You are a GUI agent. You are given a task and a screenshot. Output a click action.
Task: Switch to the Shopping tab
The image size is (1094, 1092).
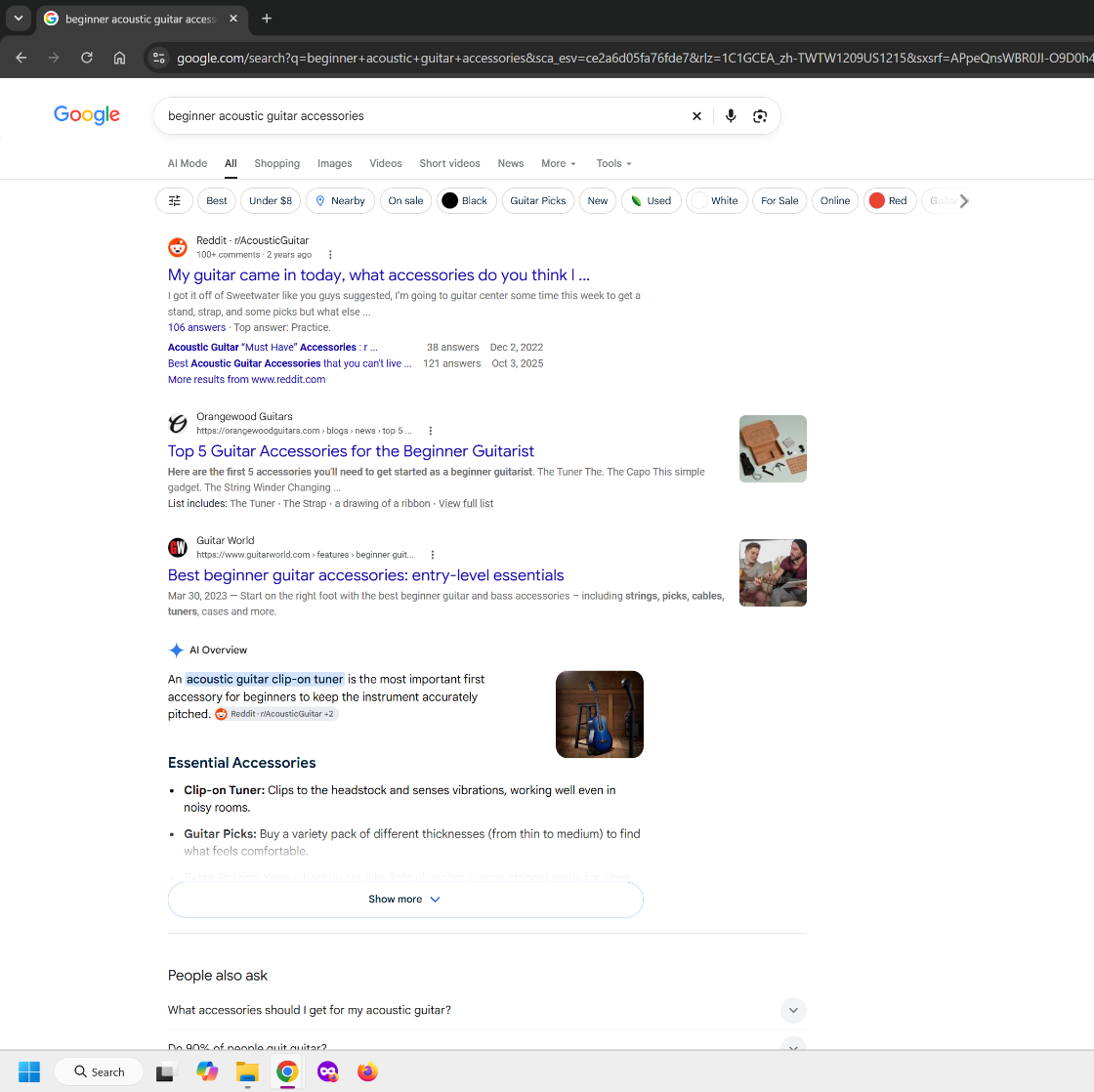277,163
